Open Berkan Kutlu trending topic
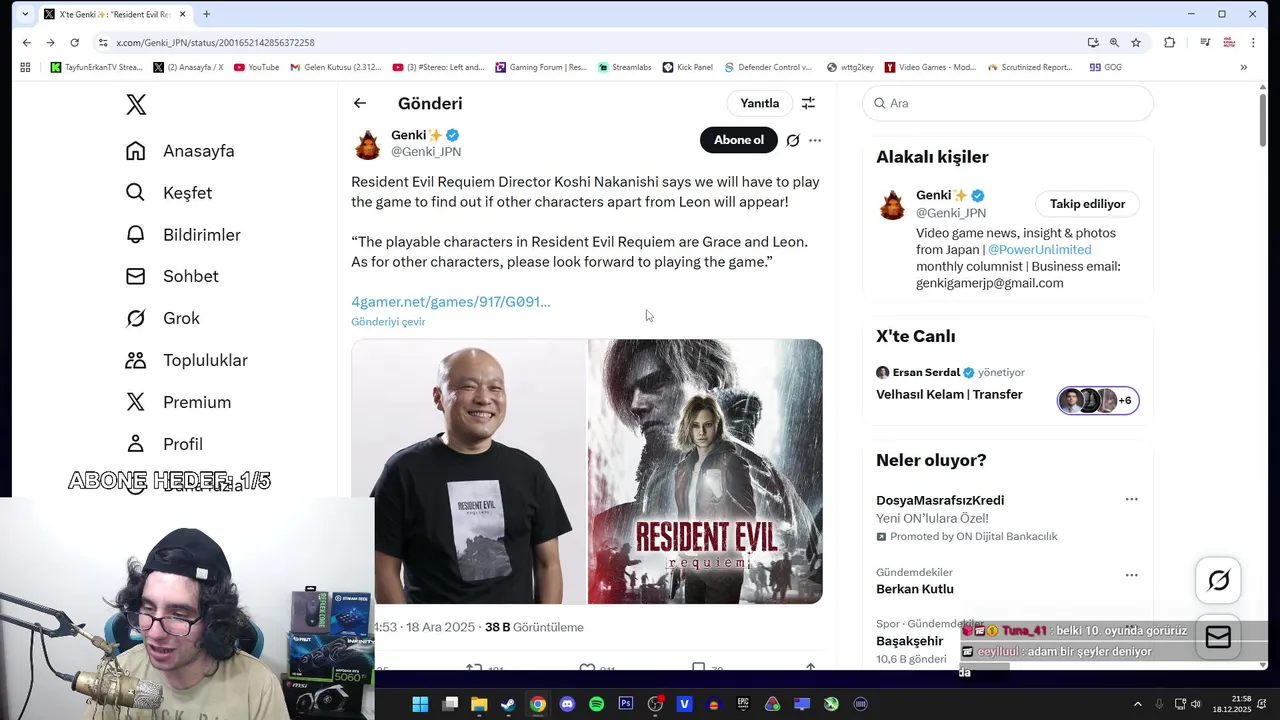This screenshot has width=1280, height=720. tap(915, 589)
